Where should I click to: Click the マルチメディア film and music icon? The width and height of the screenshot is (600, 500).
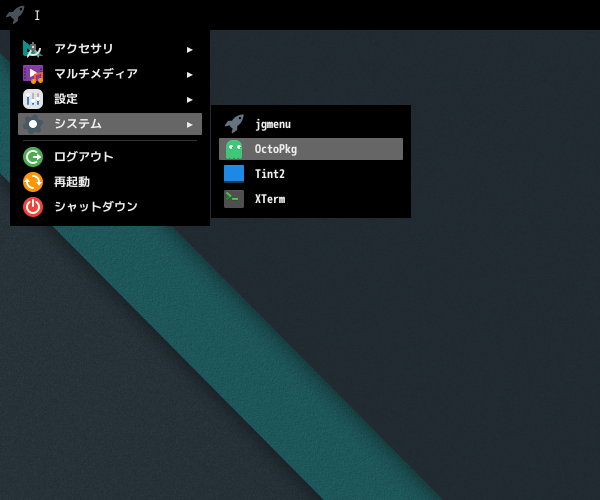coord(33,74)
